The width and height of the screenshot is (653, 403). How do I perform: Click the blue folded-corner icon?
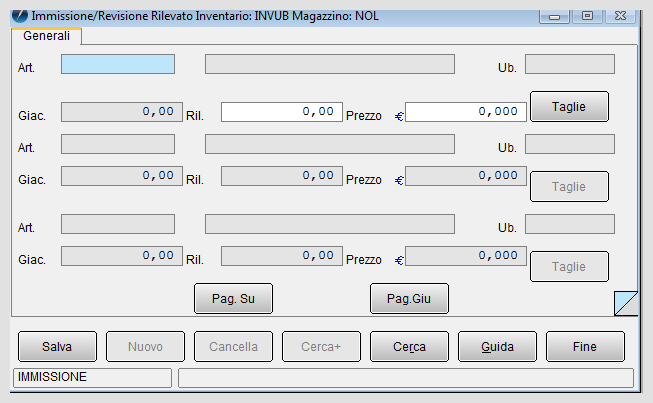coord(626,303)
